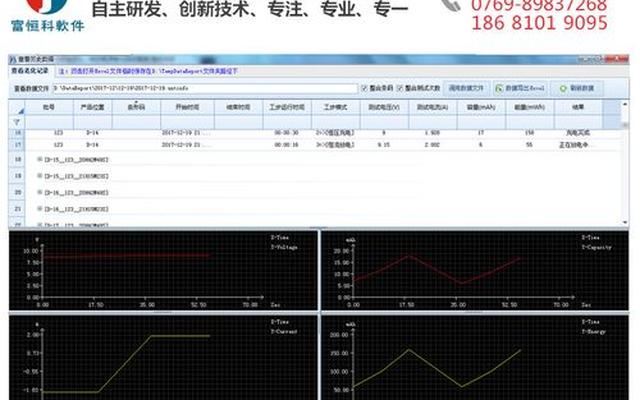Click filter cell under 结果 column

578,122
